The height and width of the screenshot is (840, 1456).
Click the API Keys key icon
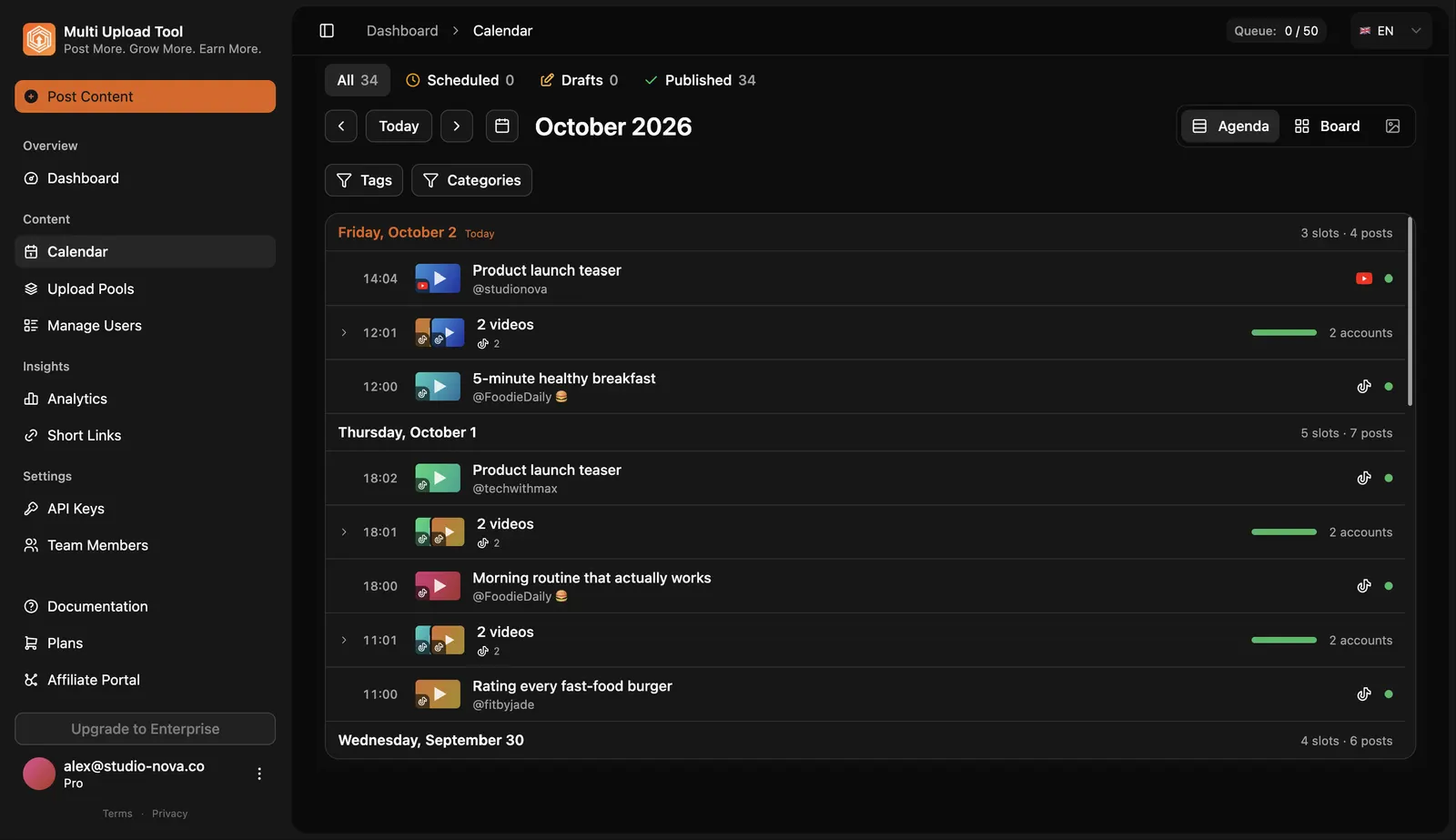click(31, 509)
